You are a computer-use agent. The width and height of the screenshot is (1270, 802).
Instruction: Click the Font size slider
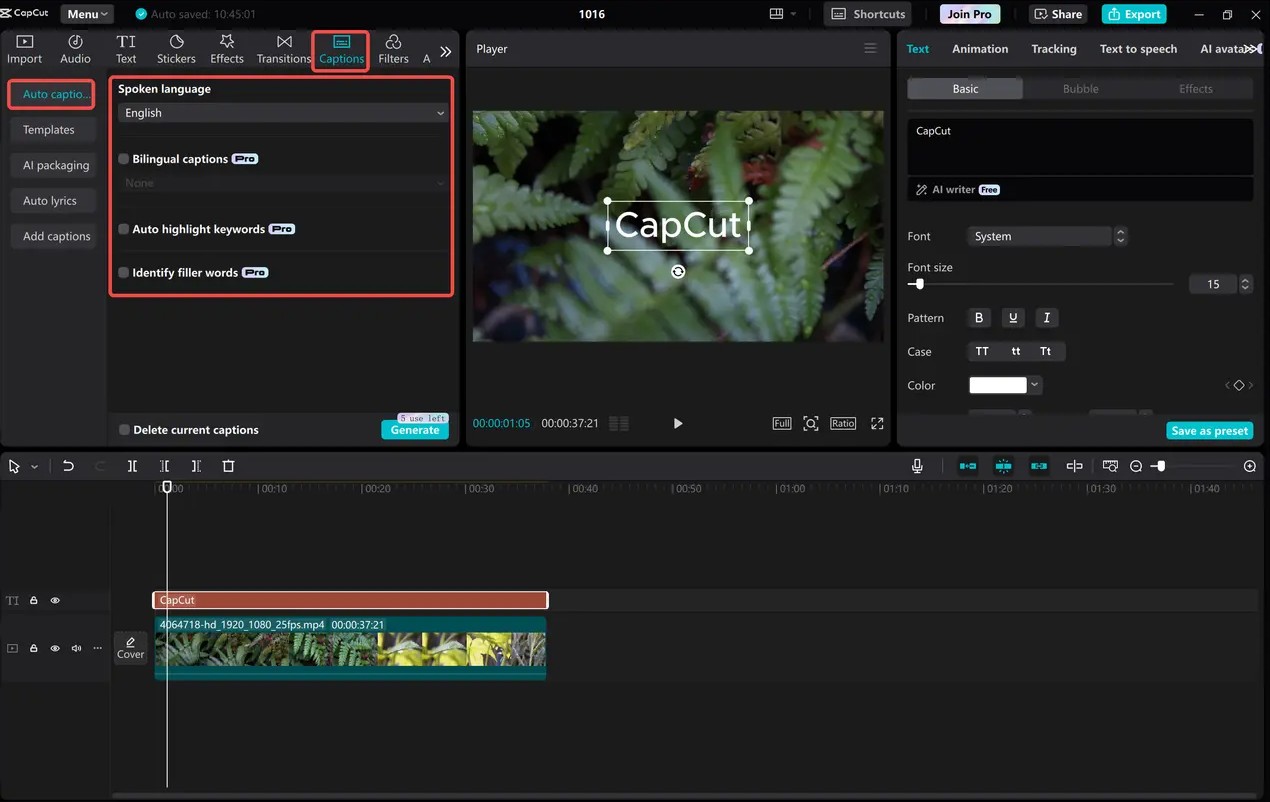pos(1041,284)
